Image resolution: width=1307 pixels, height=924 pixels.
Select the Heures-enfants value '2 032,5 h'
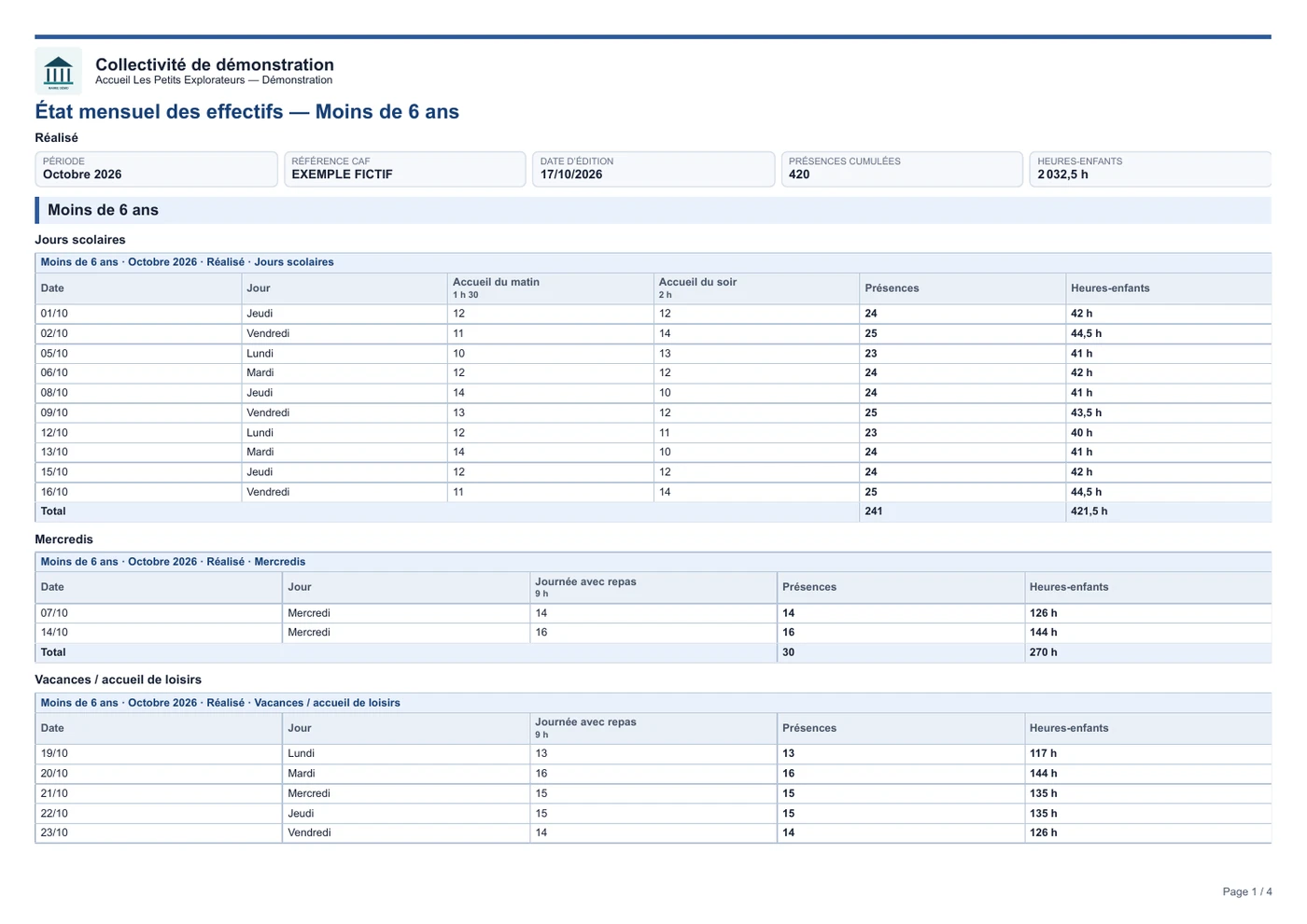tap(1062, 175)
